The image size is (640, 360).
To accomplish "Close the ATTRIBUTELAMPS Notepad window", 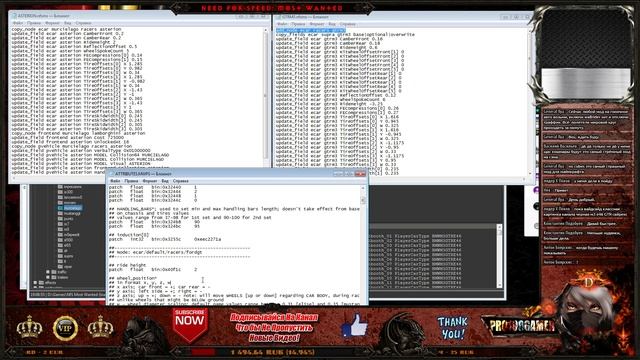I will [x=360, y=173].
